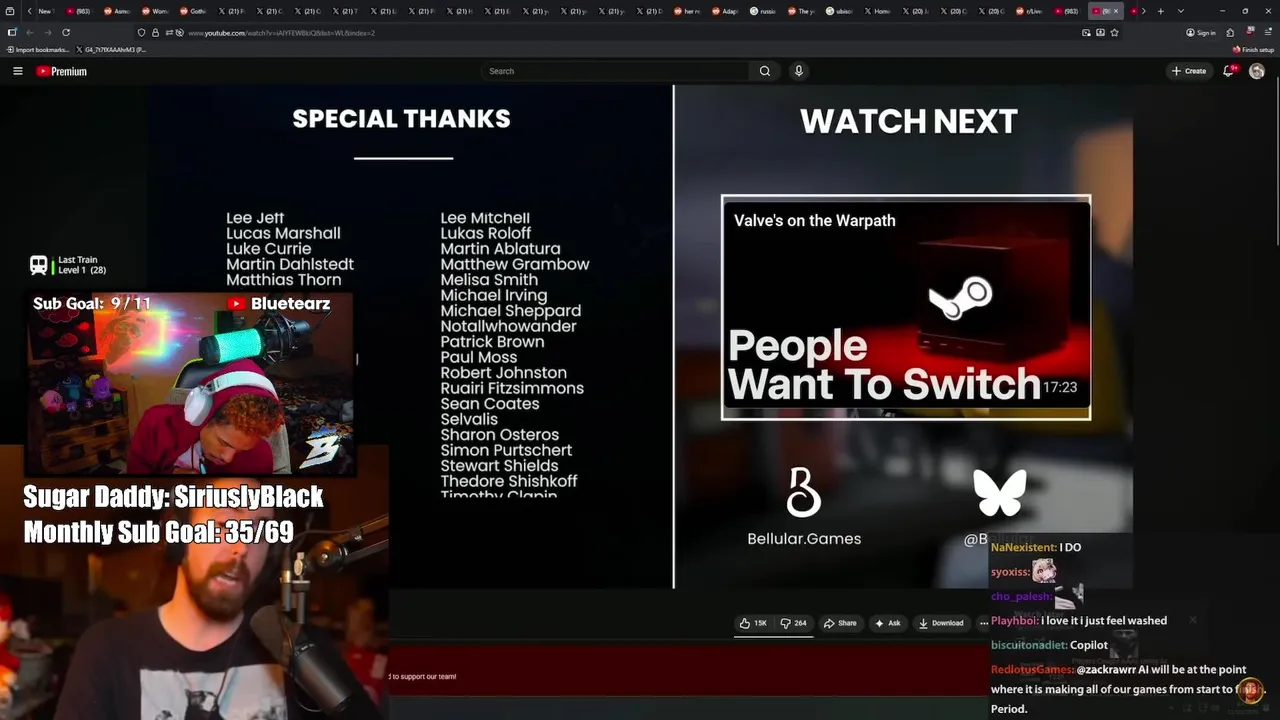Go forward in browser history
This screenshot has height=720, width=1280.
click(x=47, y=32)
